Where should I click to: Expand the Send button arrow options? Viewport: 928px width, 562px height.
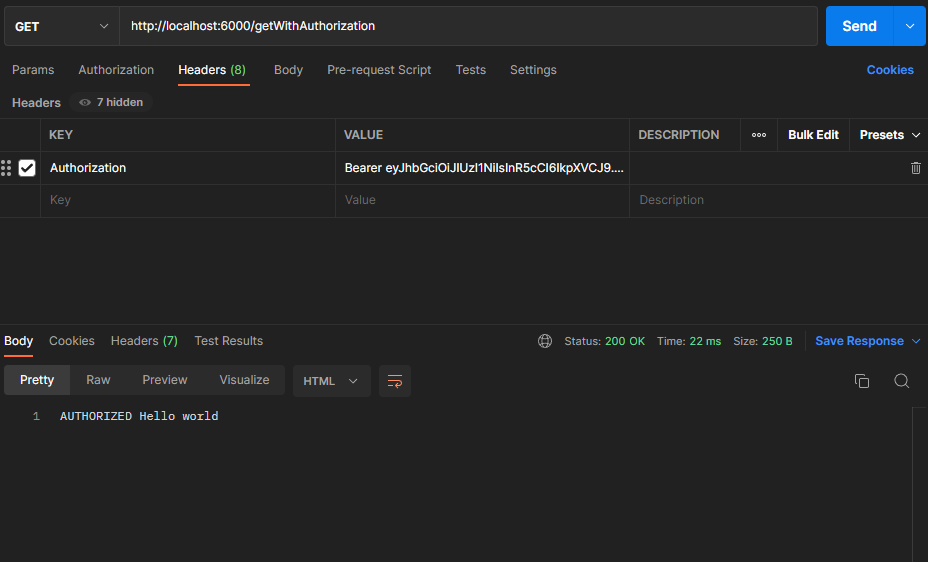[x=910, y=26]
